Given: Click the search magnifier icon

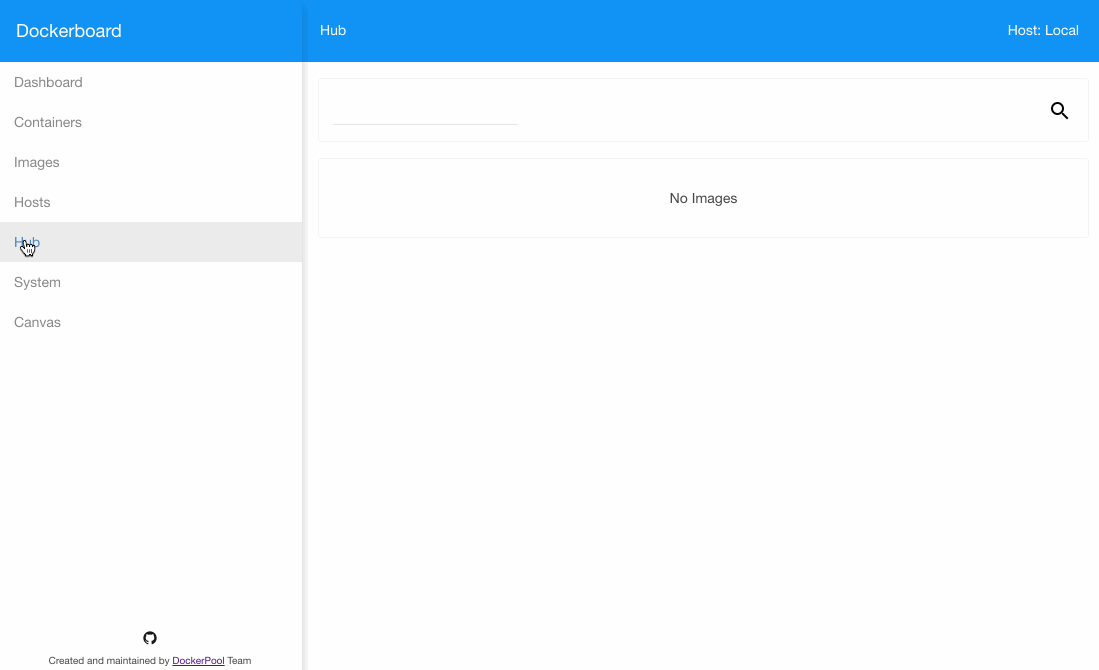Looking at the screenshot, I should 1059,110.
